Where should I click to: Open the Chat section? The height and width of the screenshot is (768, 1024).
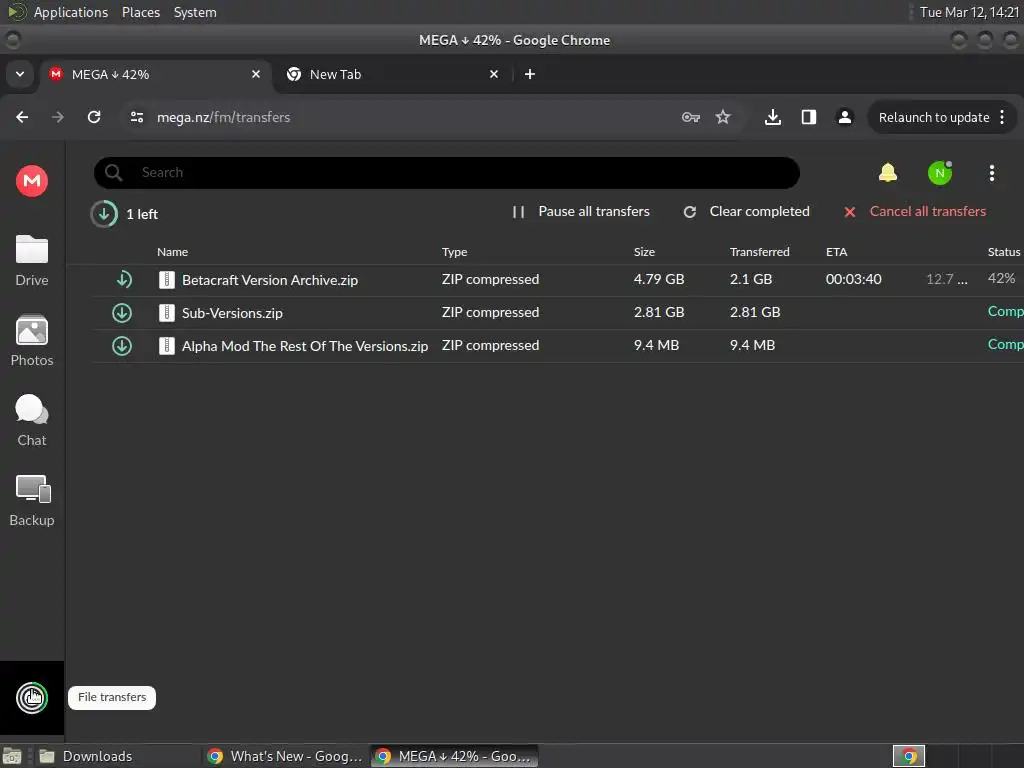31,421
